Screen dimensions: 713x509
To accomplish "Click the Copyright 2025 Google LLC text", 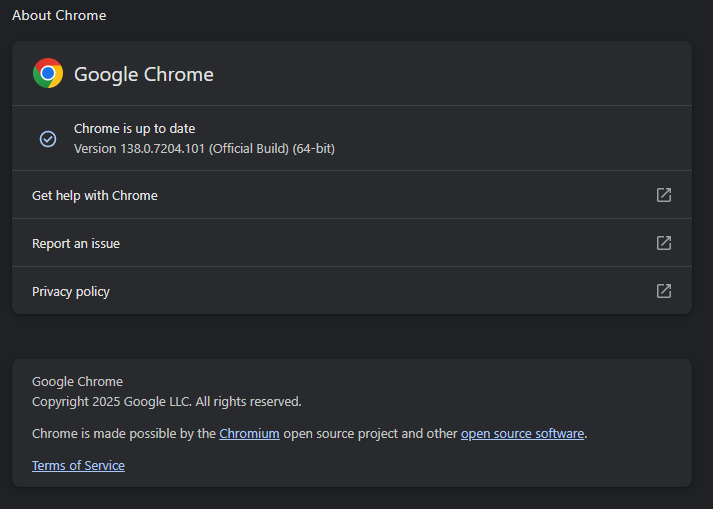I will pyautogui.click(x=166, y=402).
